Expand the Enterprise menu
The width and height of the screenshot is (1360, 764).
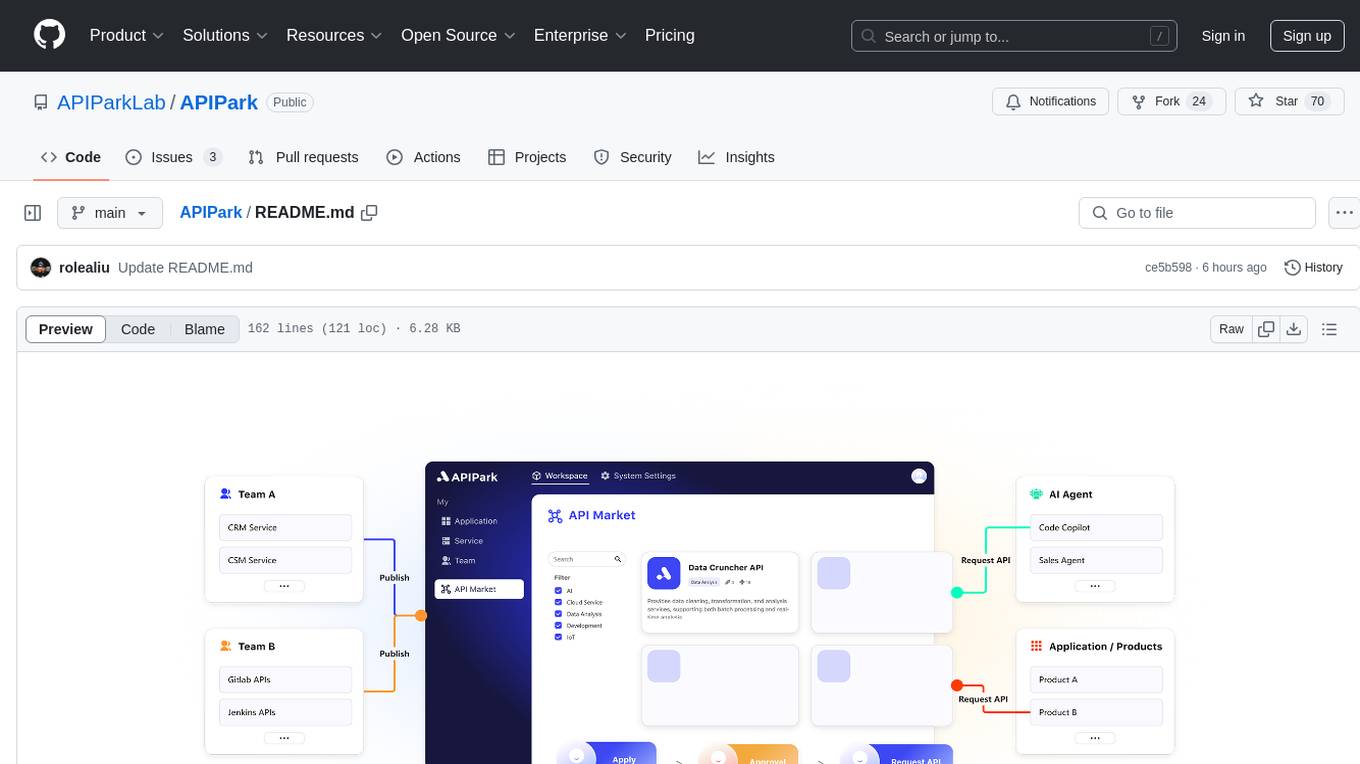[x=580, y=35]
